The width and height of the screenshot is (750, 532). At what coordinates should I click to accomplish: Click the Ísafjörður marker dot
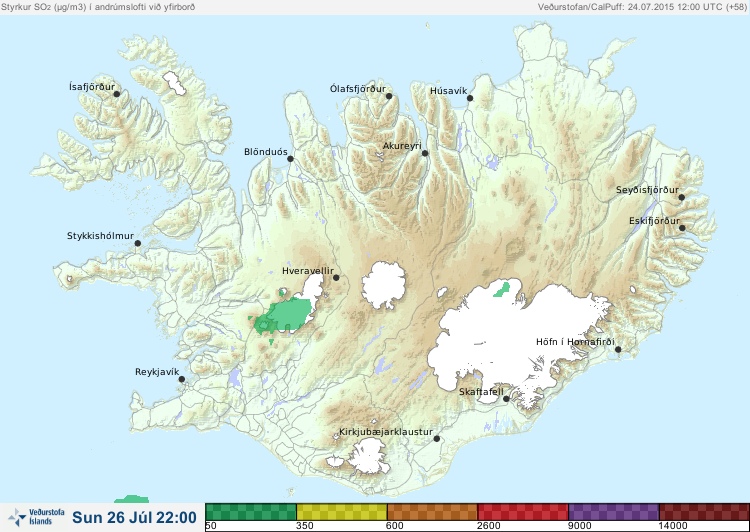pyautogui.click(x=116, y=94)
